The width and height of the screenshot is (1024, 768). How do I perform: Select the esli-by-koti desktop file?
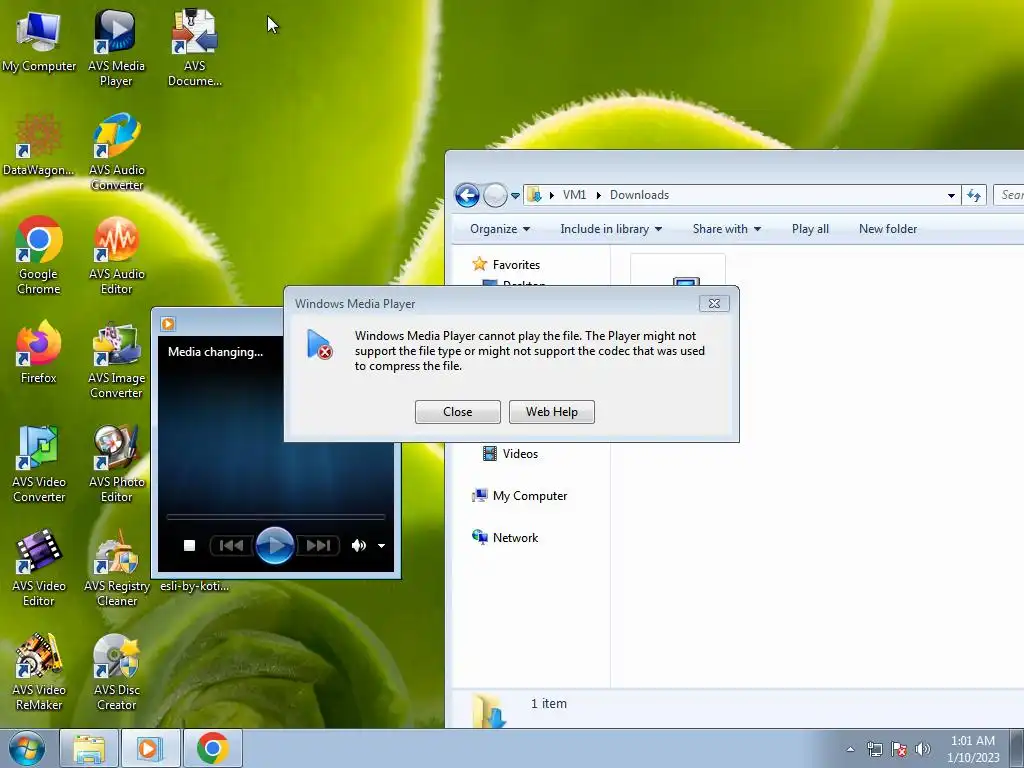[x=195, y=586]
